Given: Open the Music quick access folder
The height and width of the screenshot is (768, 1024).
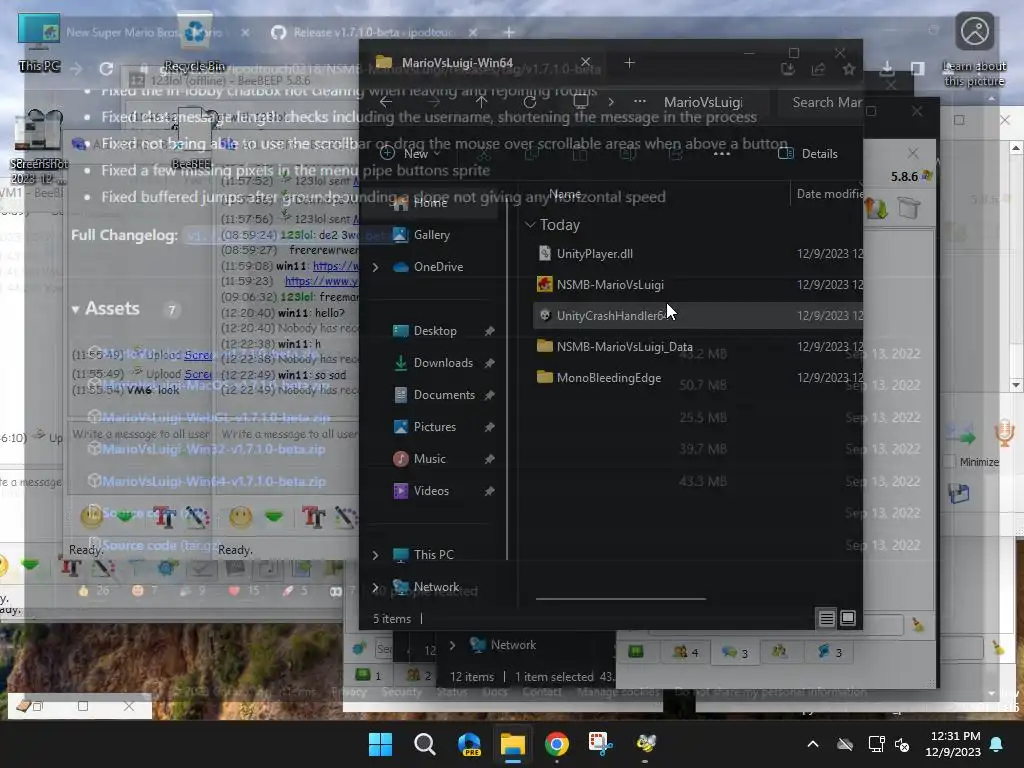Looking at the screenshot, I should (x=429, y=458).
